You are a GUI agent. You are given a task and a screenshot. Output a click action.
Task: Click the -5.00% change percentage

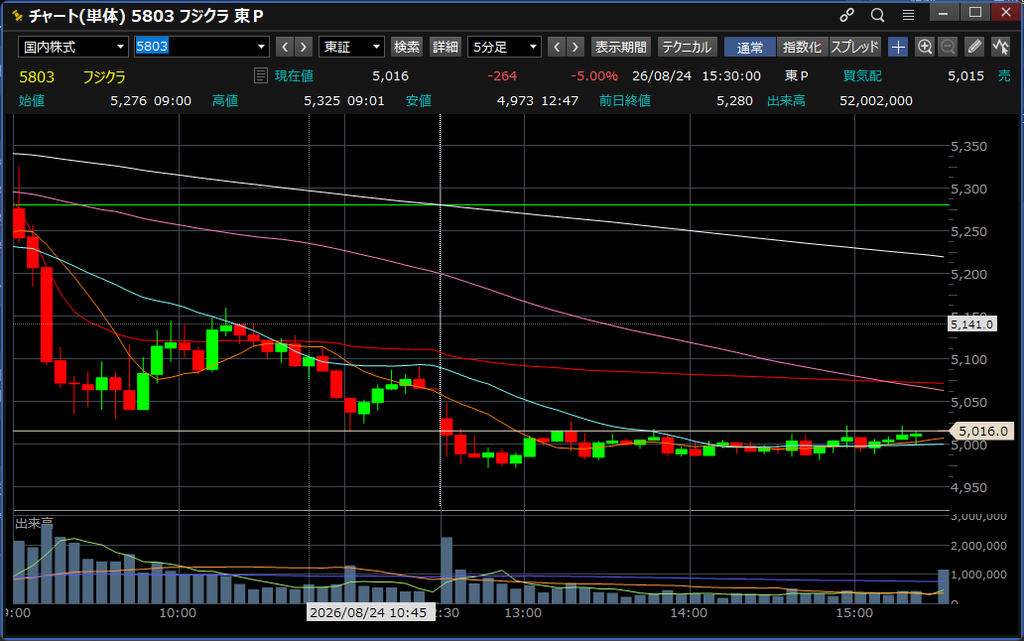[x=594, y=76]
